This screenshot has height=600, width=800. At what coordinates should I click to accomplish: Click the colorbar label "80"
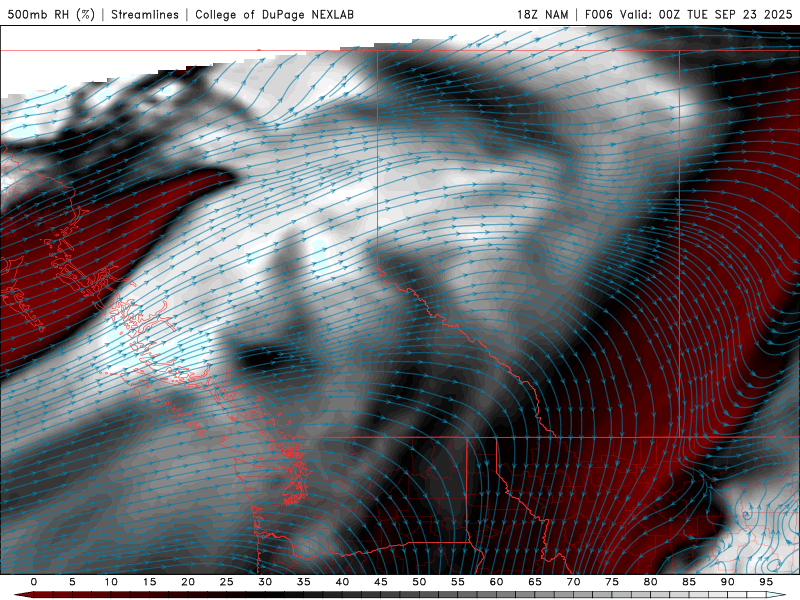(x=650, y=582)
